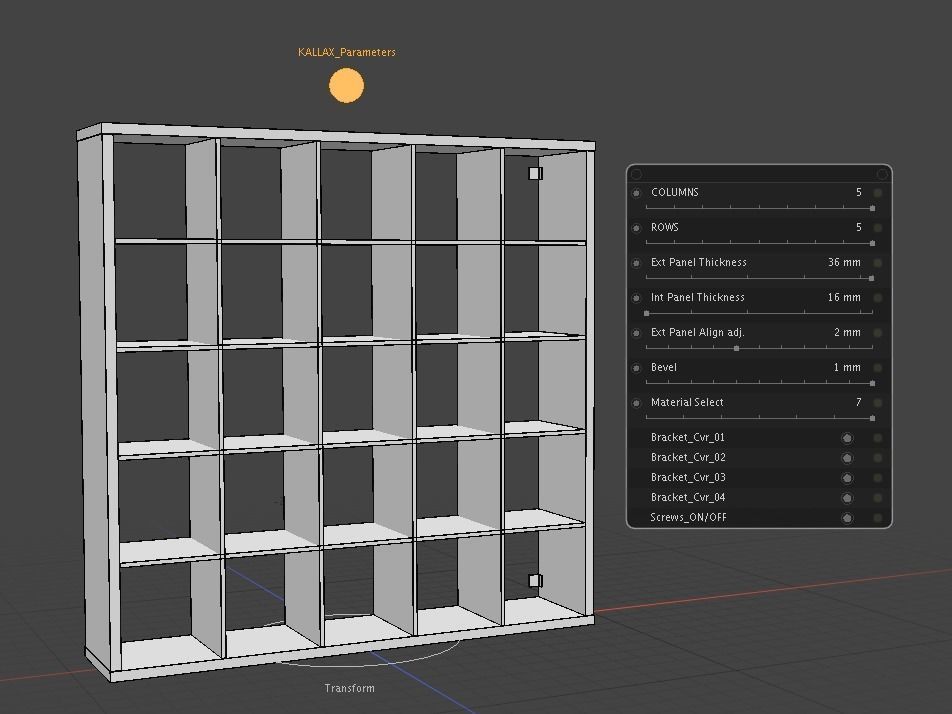
Task: Click the icon left of Ext Panel Align adj.
Action: coord(634,332)
